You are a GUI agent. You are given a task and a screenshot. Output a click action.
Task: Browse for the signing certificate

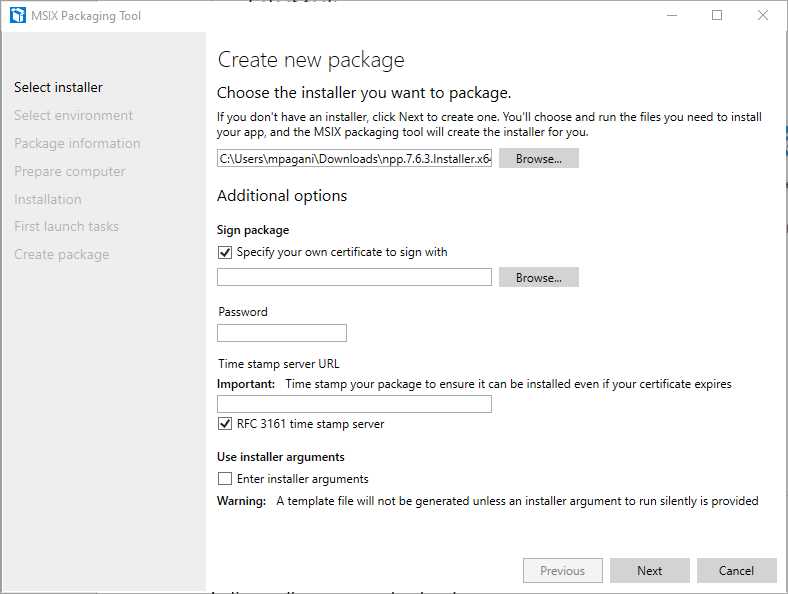539,277
